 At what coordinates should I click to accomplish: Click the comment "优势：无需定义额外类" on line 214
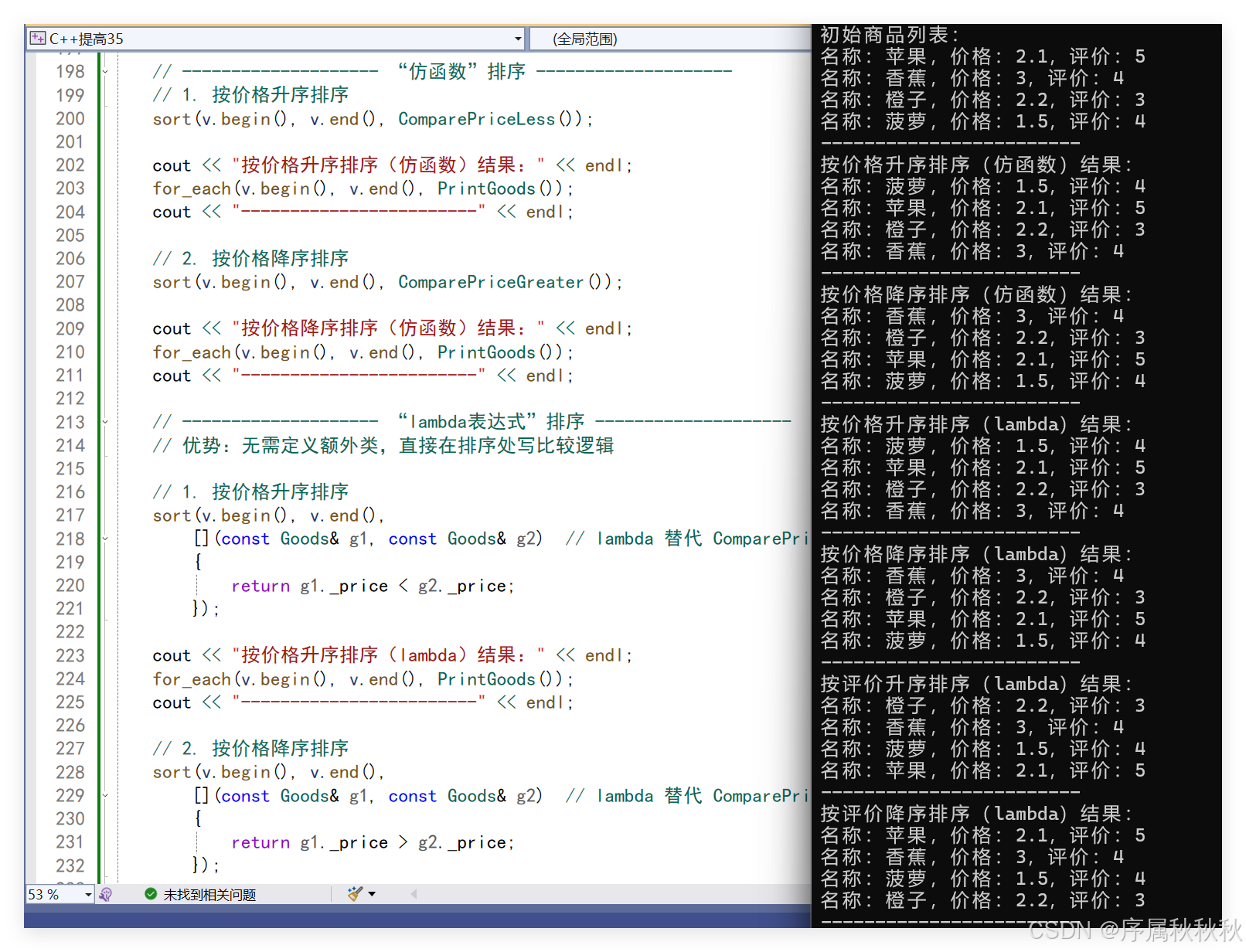coord(281,445)
